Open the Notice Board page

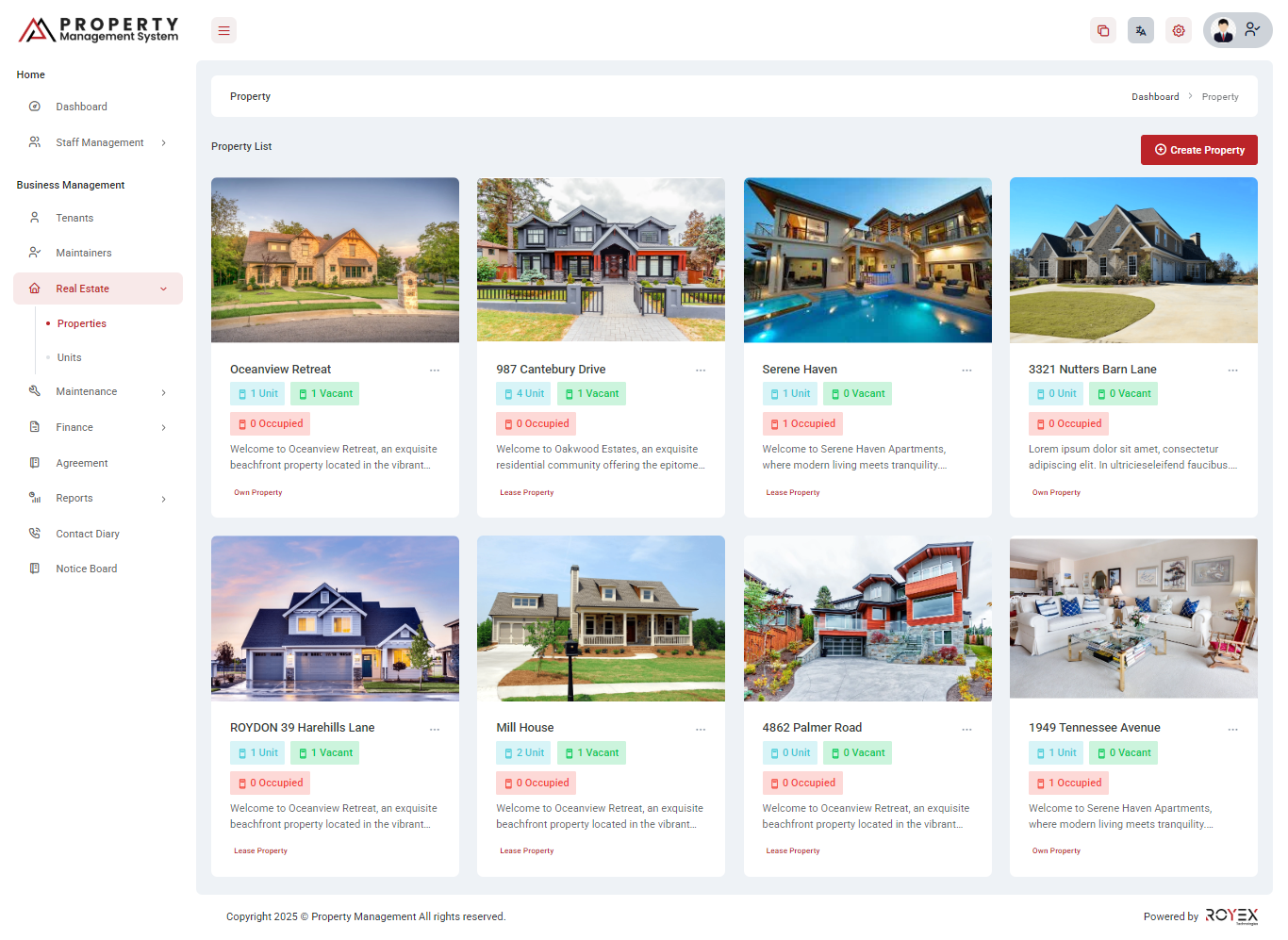86,569
